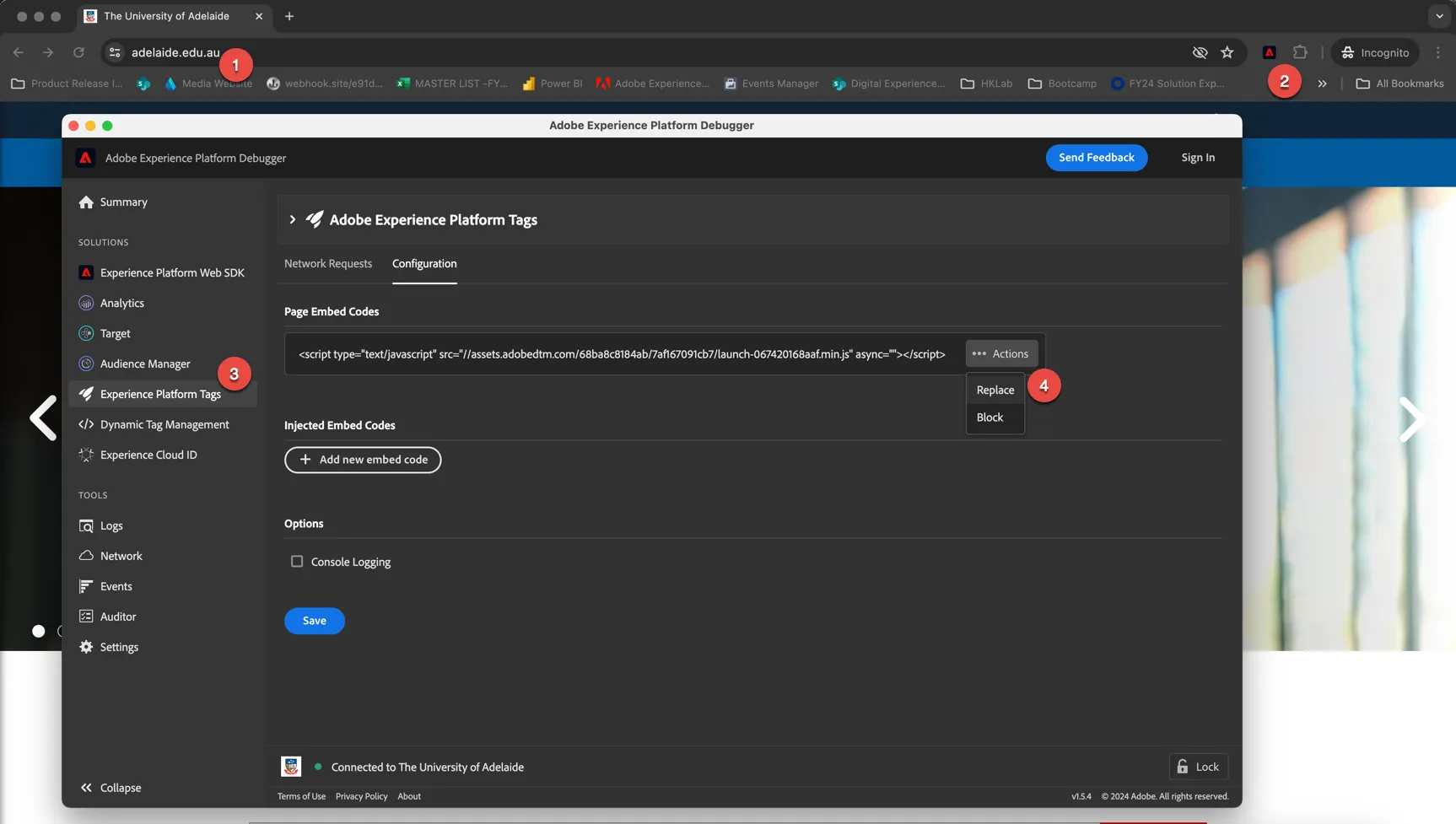Viewport: 1456px width, 824px height.
Task: Click Add new embed code button
Action: (x=363, y=460)
